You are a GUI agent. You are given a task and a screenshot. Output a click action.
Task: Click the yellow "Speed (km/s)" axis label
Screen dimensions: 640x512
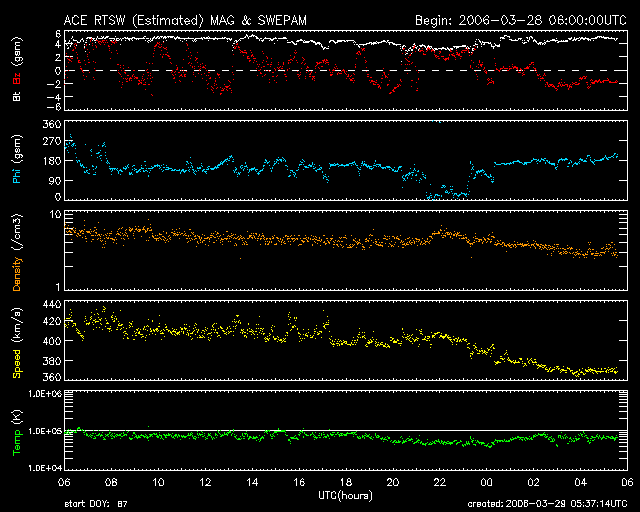tap(17, 343)
